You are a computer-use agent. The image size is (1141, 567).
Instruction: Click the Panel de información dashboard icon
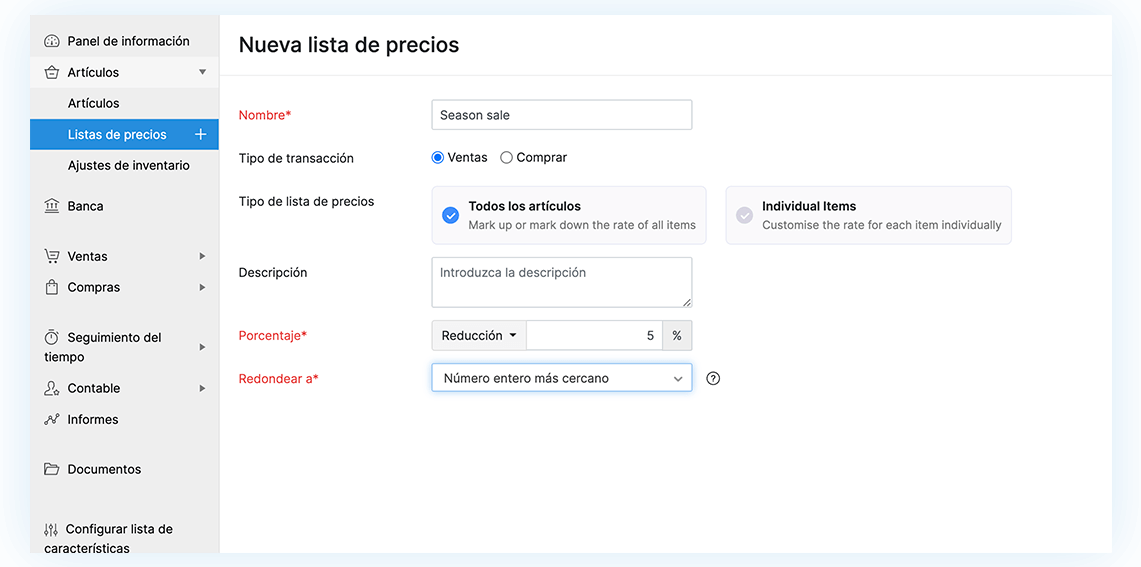pos(52,42)
